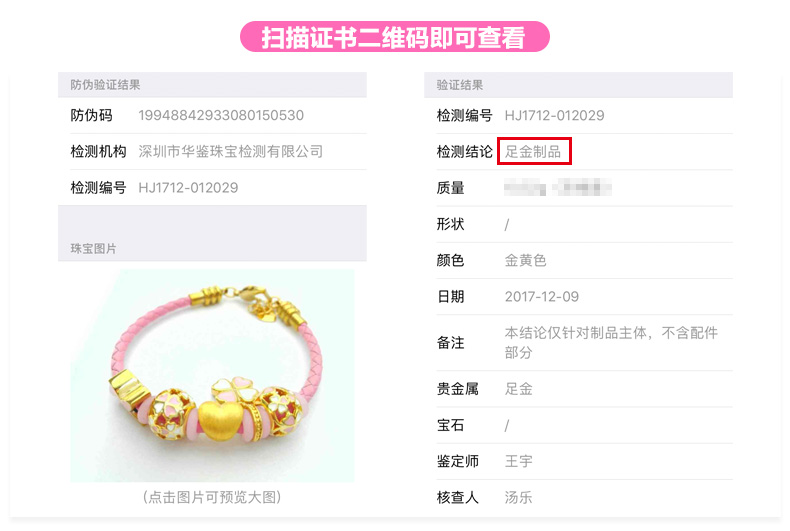
Task: Open the bracelet jewelry image preview
Action: tap(212, 376)
